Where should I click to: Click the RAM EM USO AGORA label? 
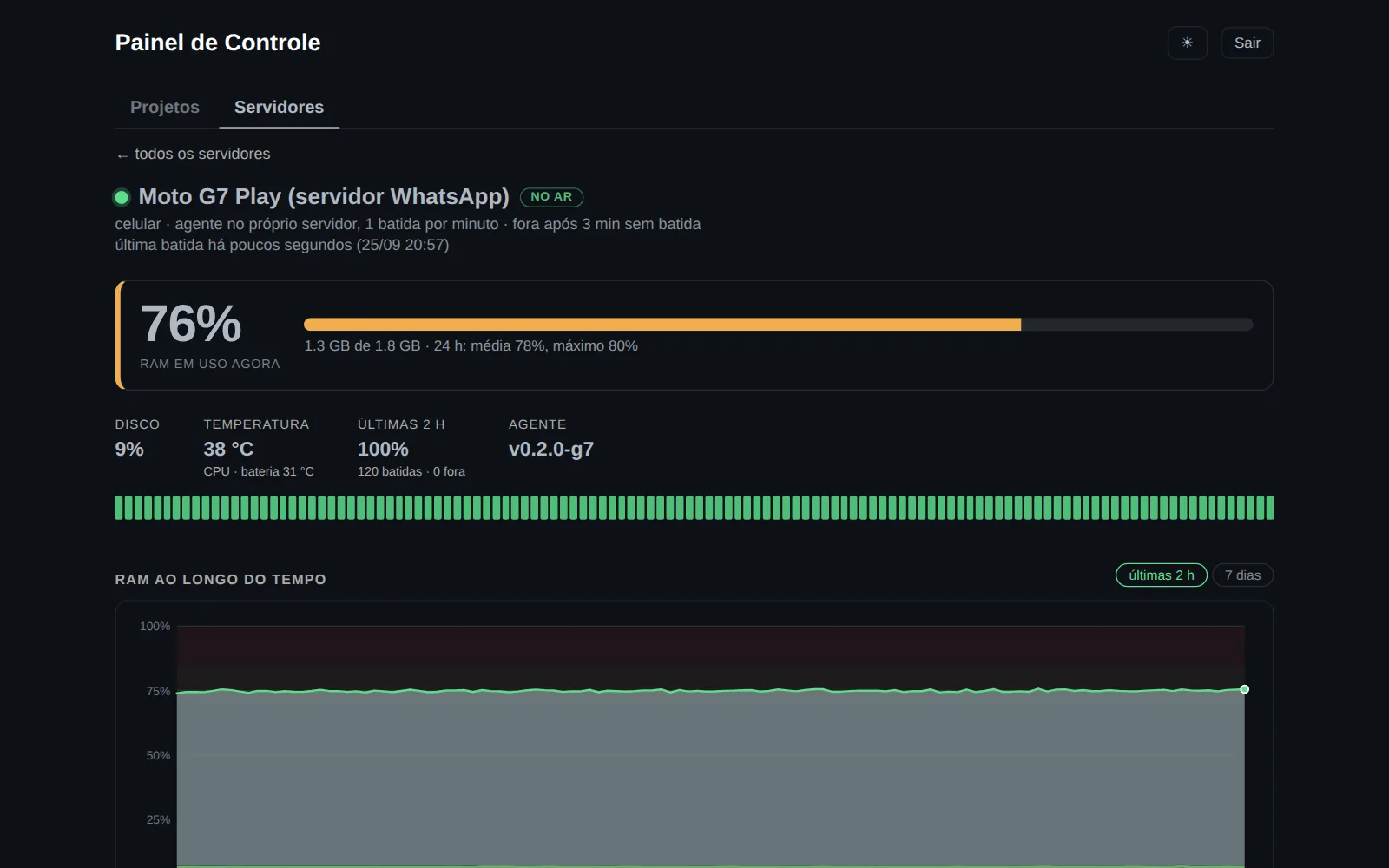[x=210, y=364]
